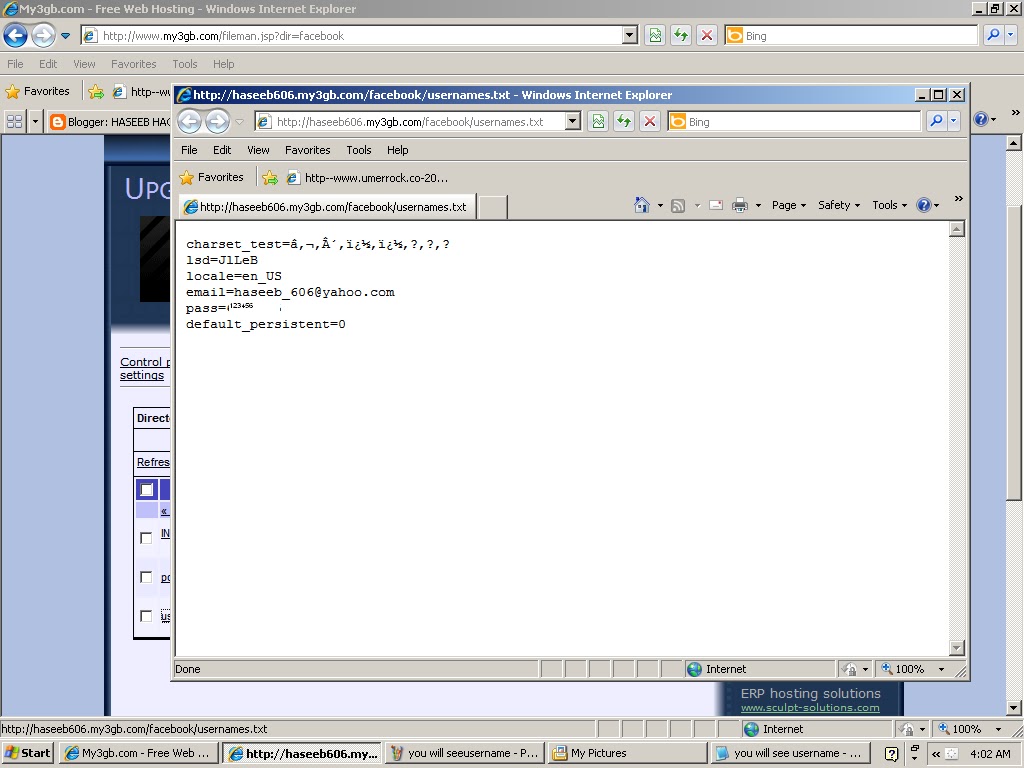Click Add to Favorites Bar icon in front window
This screenshot has width=1024, height=768.
point(270,178)
